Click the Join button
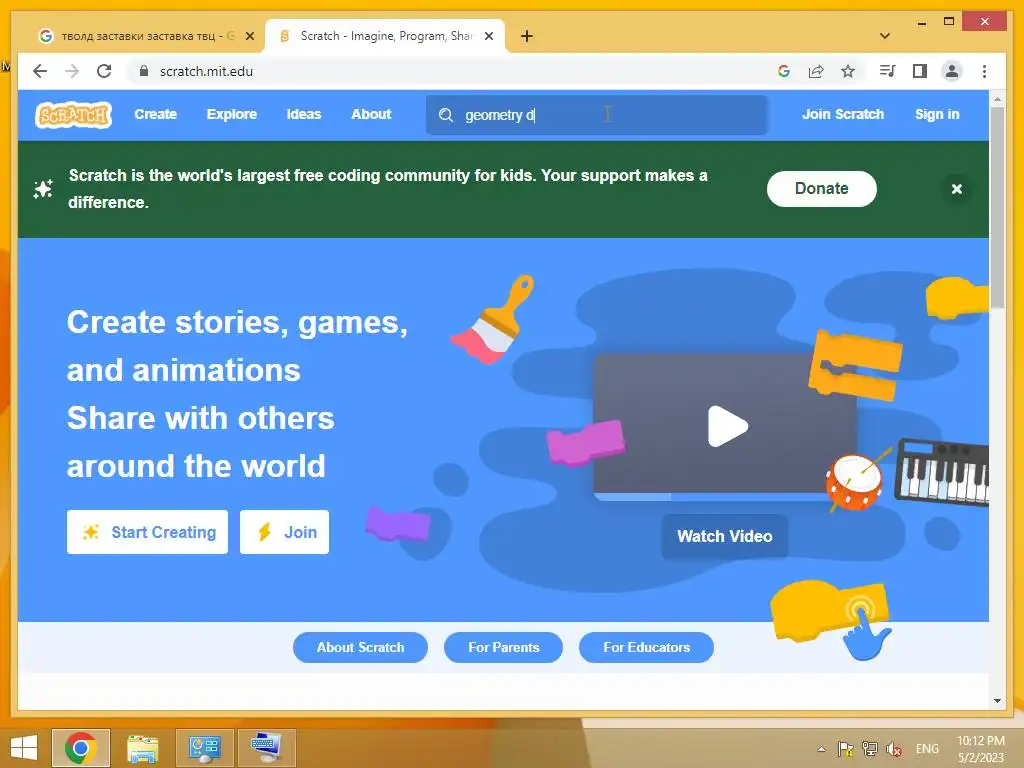Screen dimensions: 1024x768 [284, 532]
